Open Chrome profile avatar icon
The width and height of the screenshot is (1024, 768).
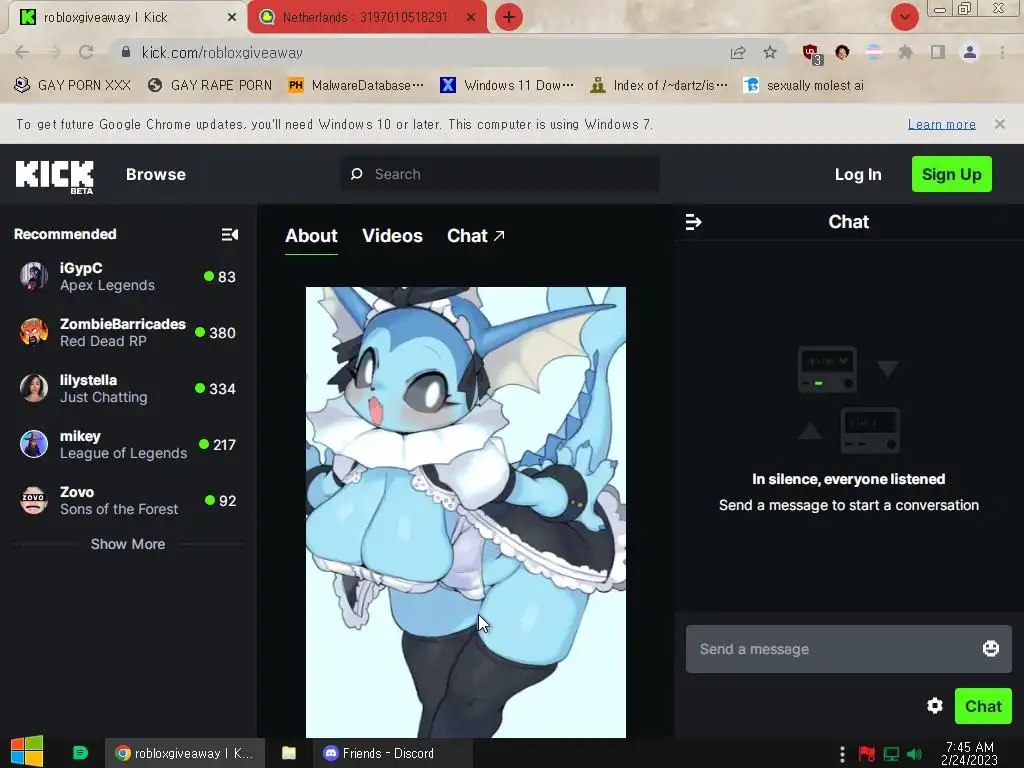point(970,52)
